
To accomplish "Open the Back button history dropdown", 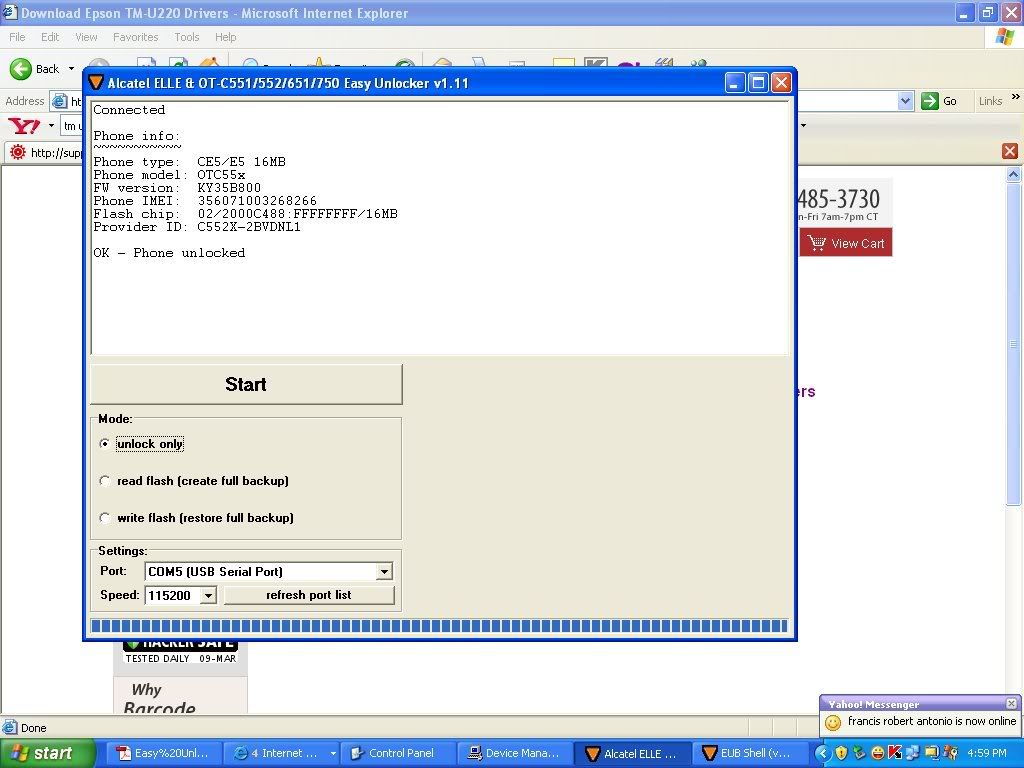I will (x=71, y=69).
